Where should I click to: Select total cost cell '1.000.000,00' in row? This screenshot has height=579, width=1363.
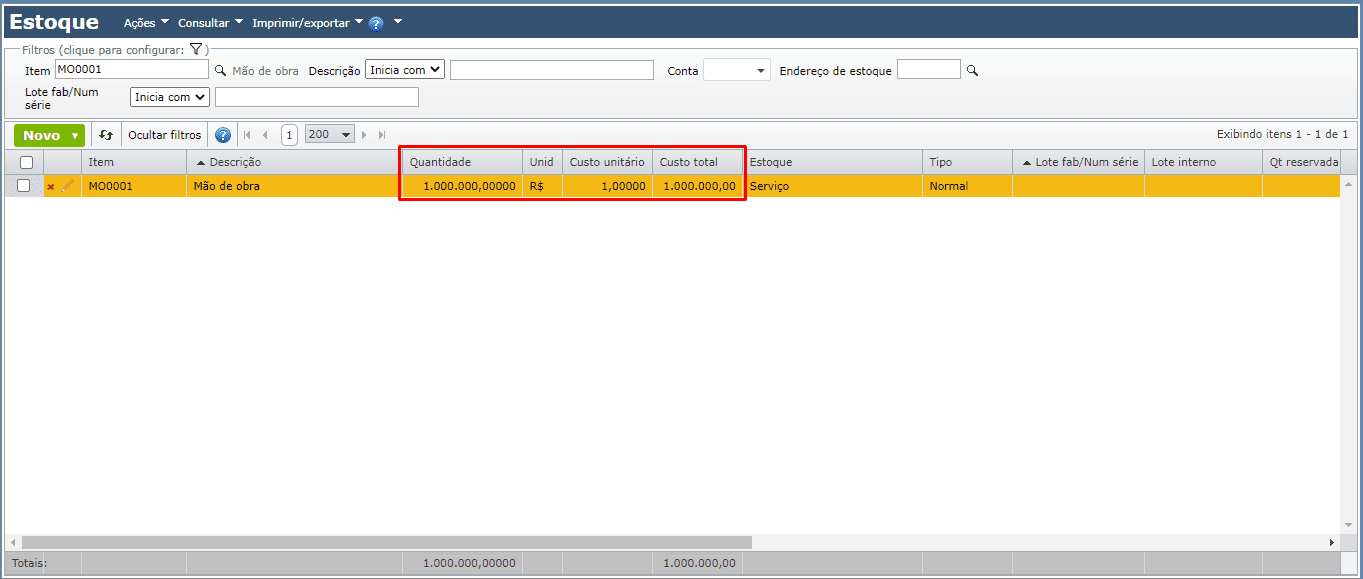click(697, 186)
